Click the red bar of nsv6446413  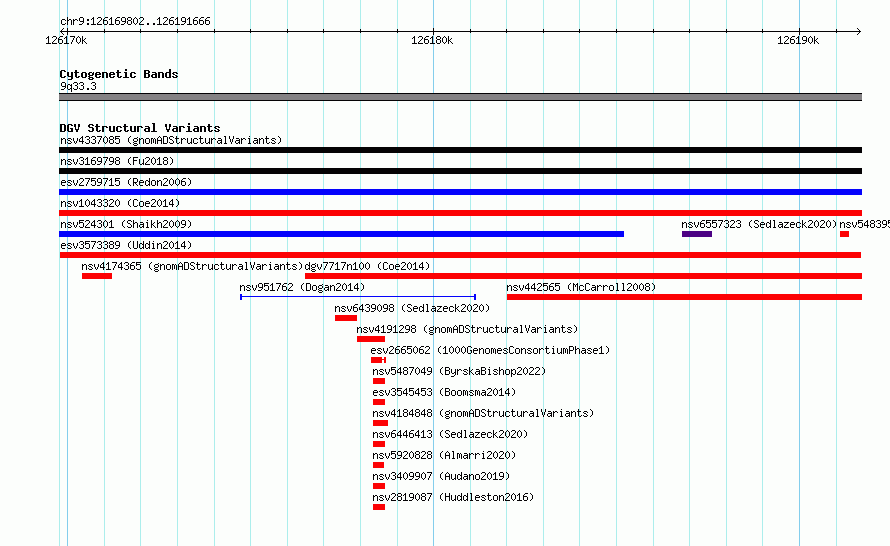[379, 444]
